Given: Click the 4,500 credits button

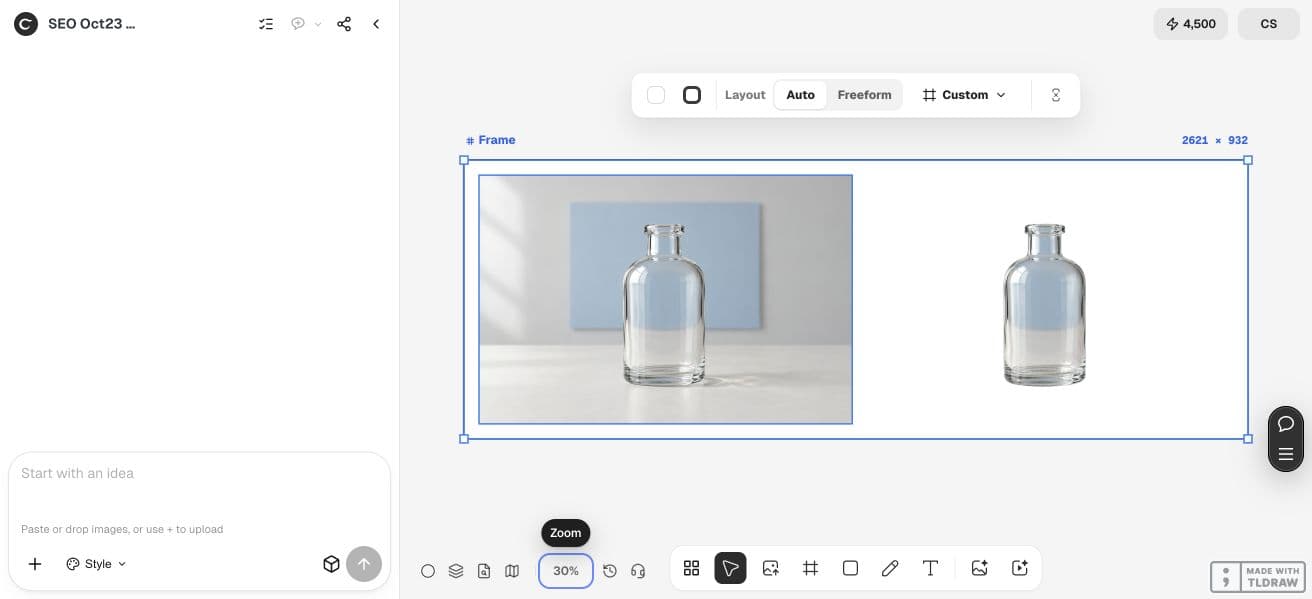Looking at the screenshot, I should pos(1190,24).
